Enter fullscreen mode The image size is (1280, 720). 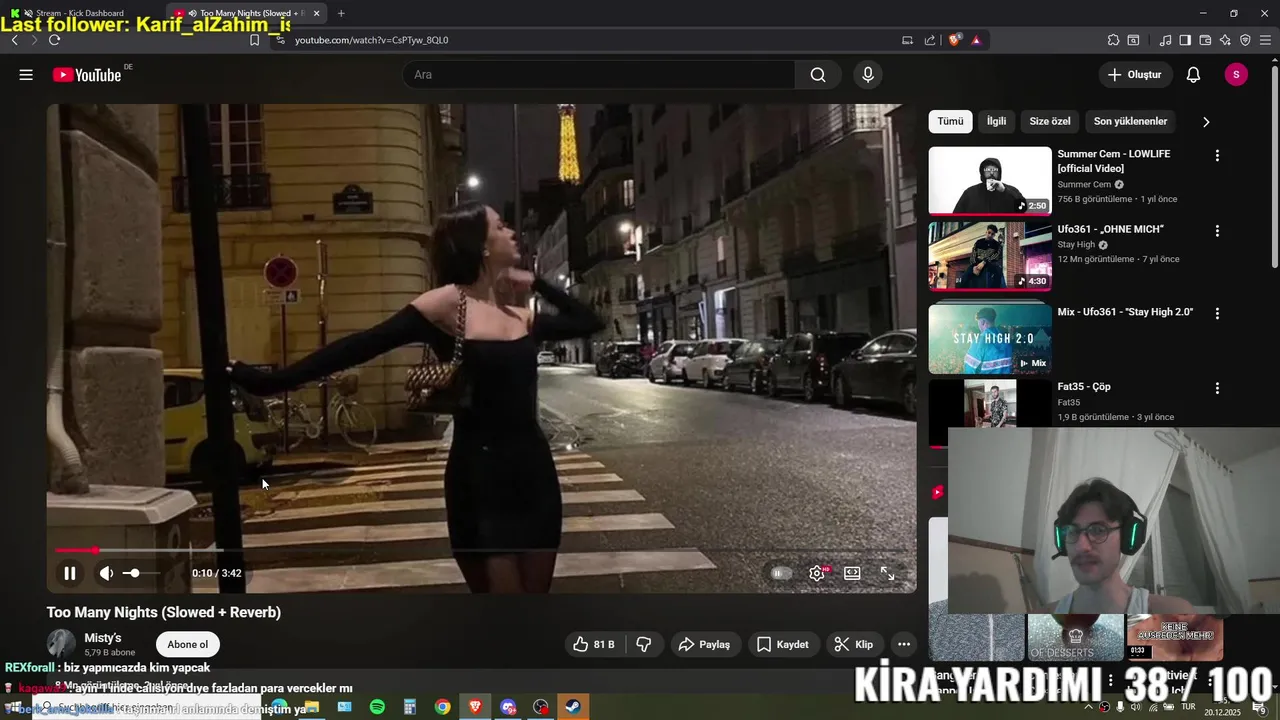tap(887, 573)
